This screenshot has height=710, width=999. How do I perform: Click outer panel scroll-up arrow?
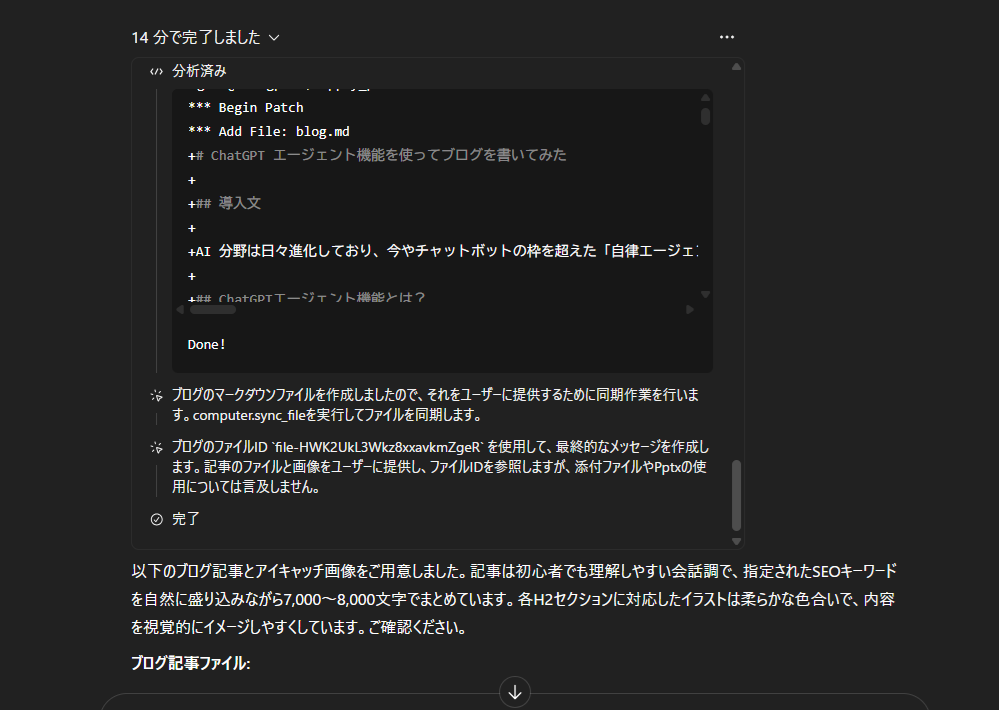737,66
